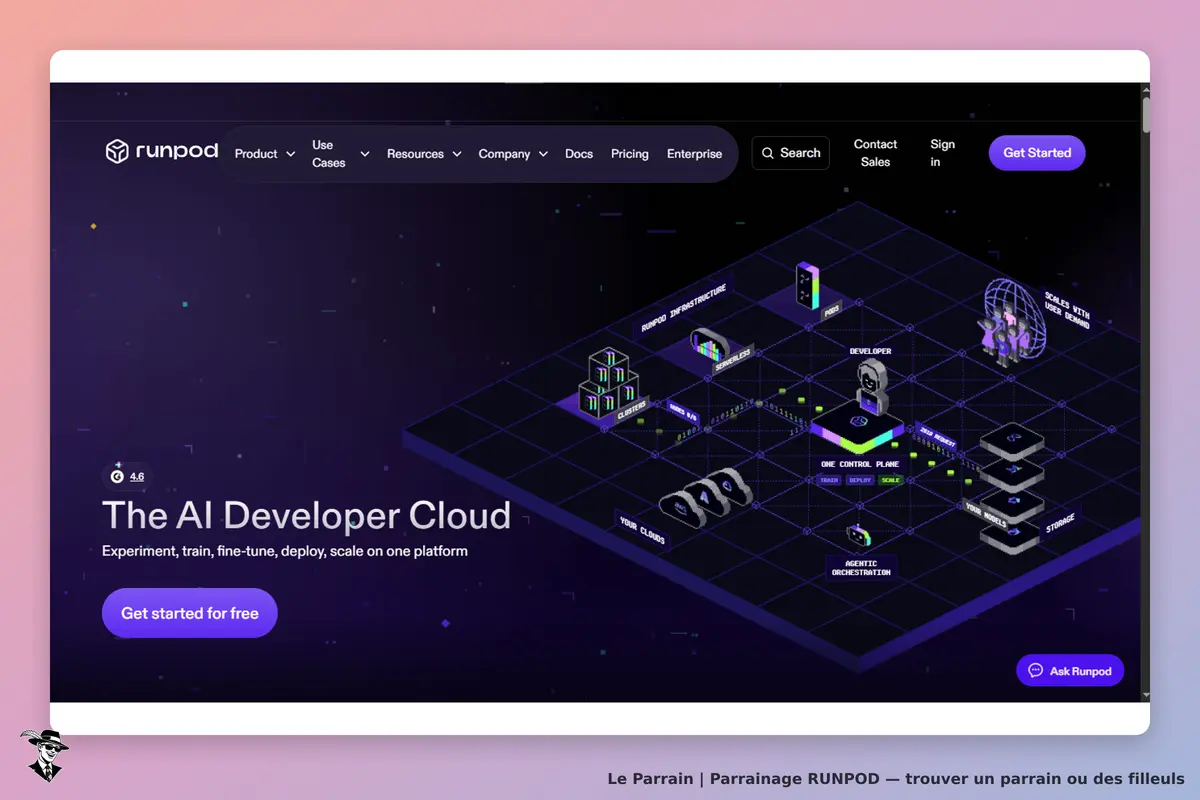Click the Le Parrain mascot logo
This screenshot has width=1200, height=800.
(44, 754)
